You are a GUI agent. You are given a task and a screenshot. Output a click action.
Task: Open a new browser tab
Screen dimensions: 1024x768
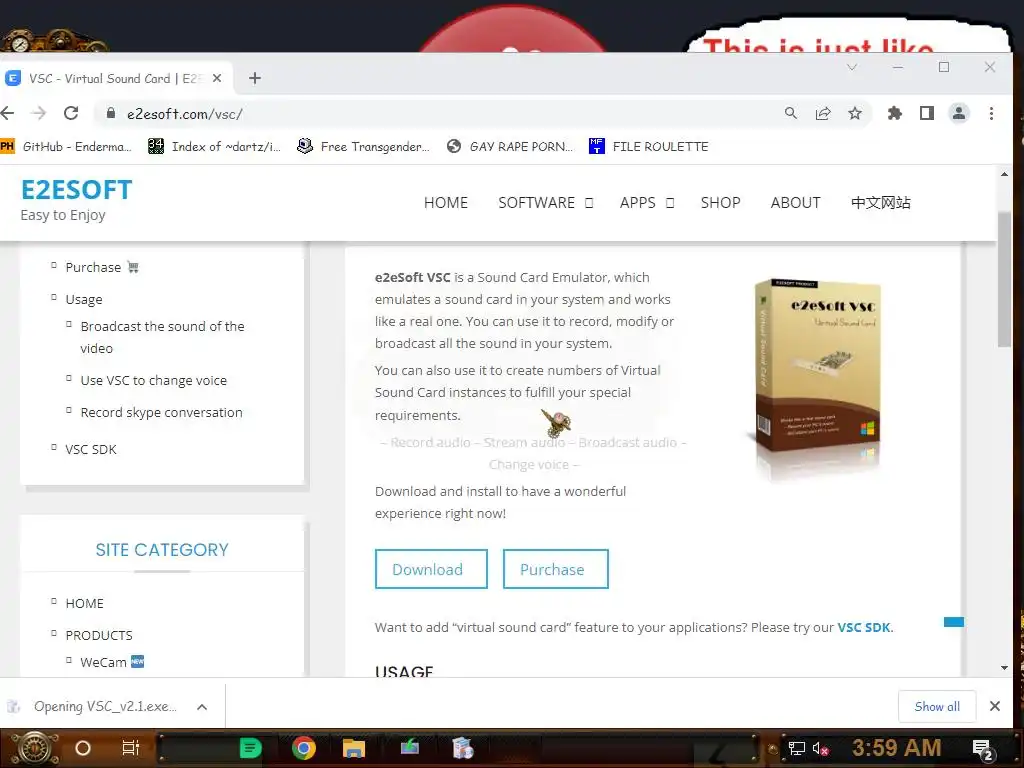(x=255, y=78)
